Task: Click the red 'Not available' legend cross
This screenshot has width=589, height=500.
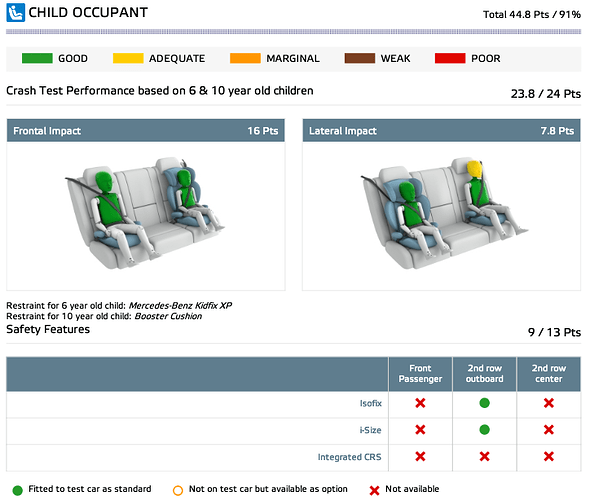Action: [374, 490]
